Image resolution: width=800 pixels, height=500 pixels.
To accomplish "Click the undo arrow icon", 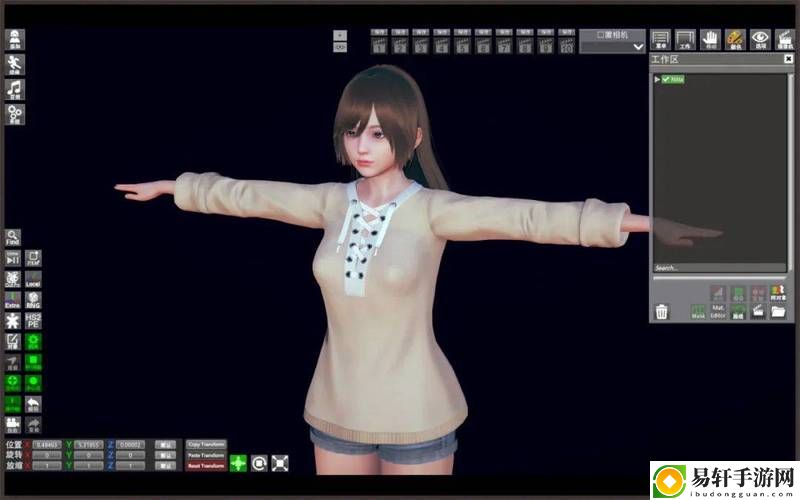I will pyautogui.click(x=33, y=404).
